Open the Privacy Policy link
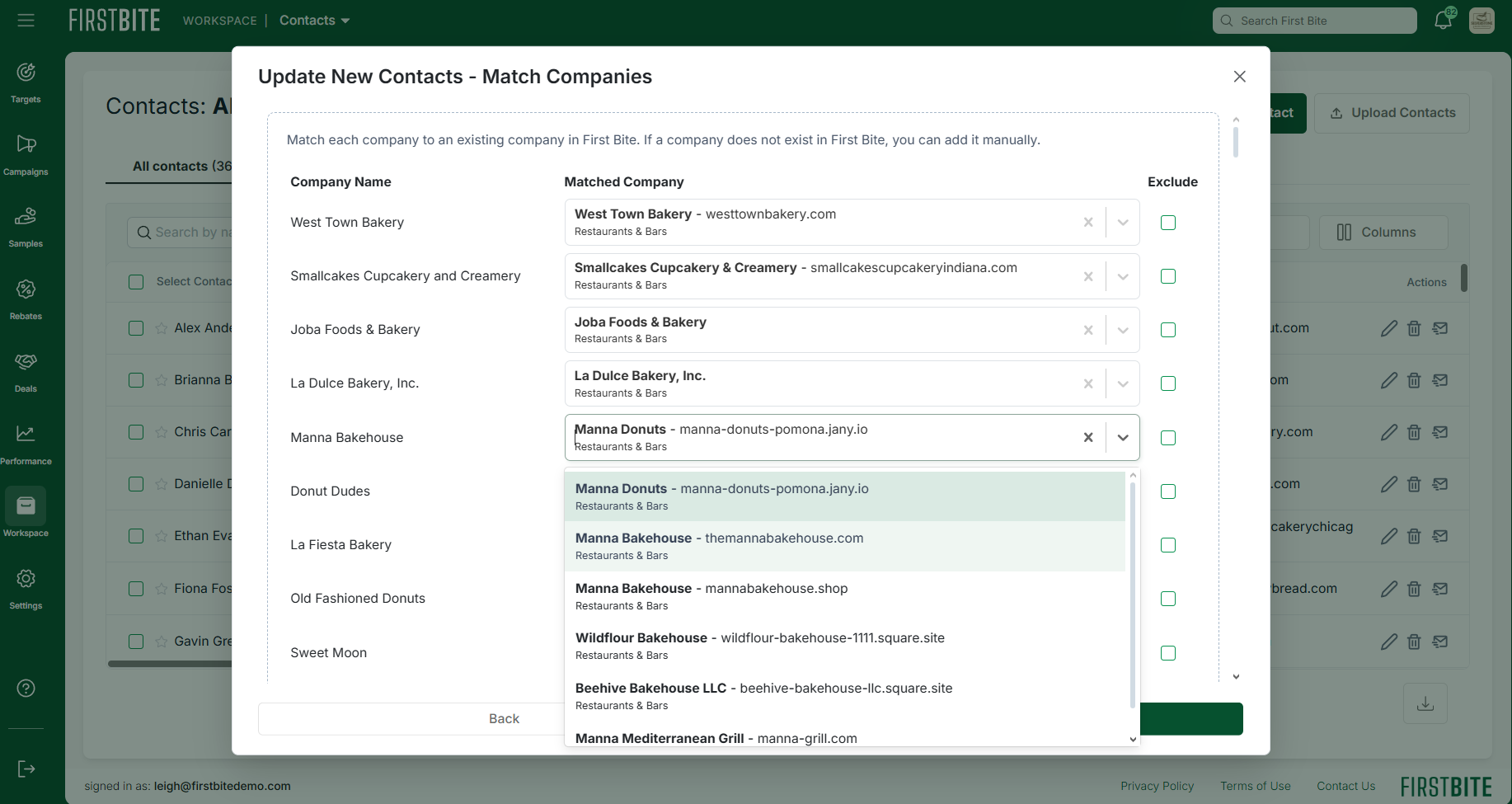The image size is (1512, 804). point(1157,786)
